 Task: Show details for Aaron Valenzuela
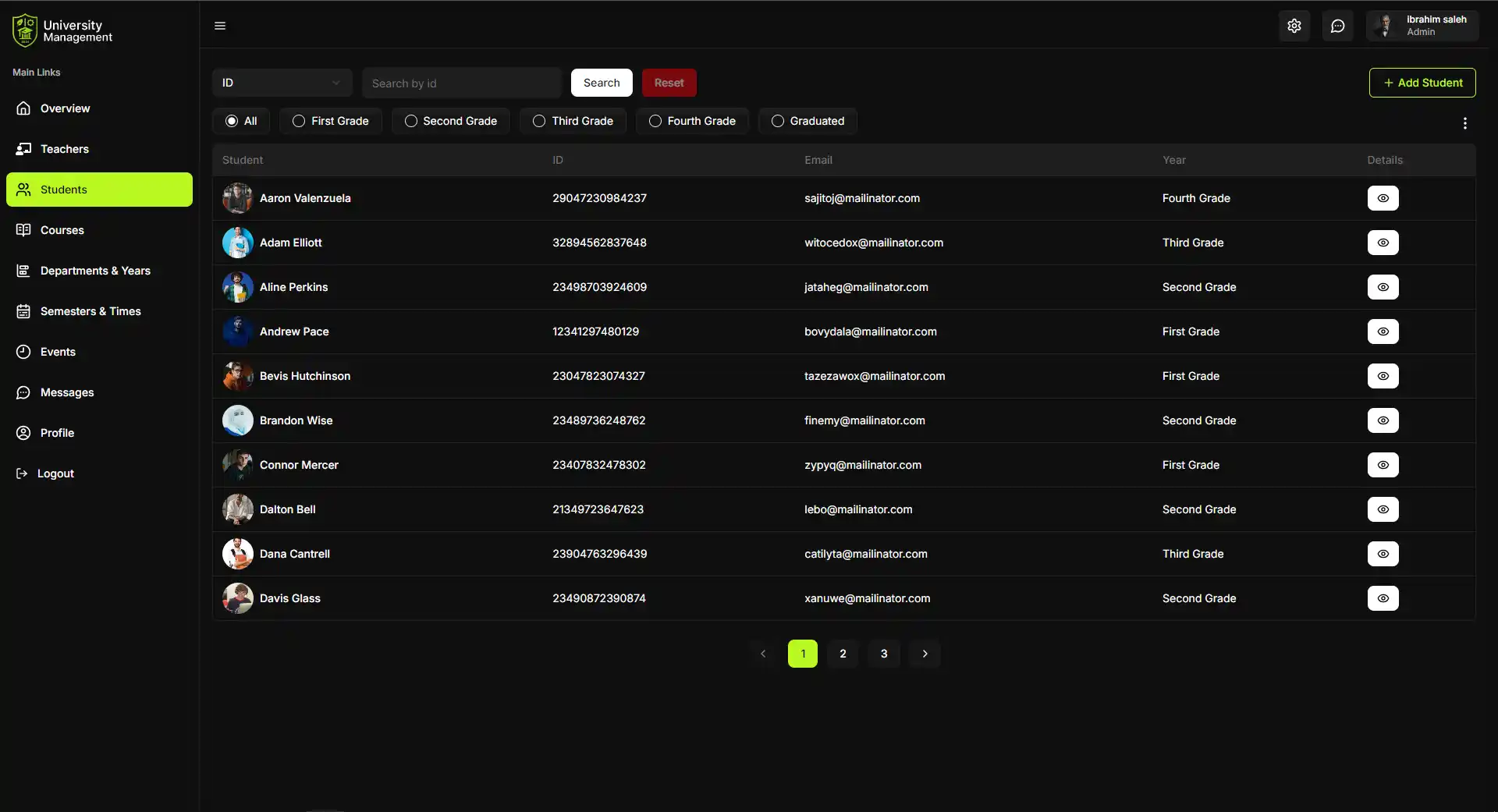[1383, 198]
